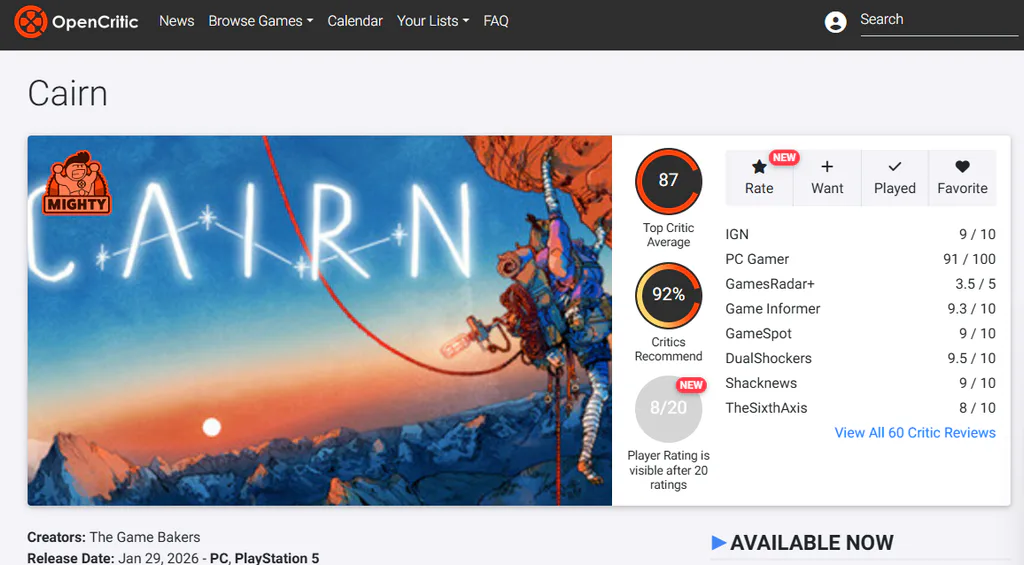Viewport: 1024px width, 565px height.
Task: Click the Critics Recommend label
Action: click(x=668, y=349)
